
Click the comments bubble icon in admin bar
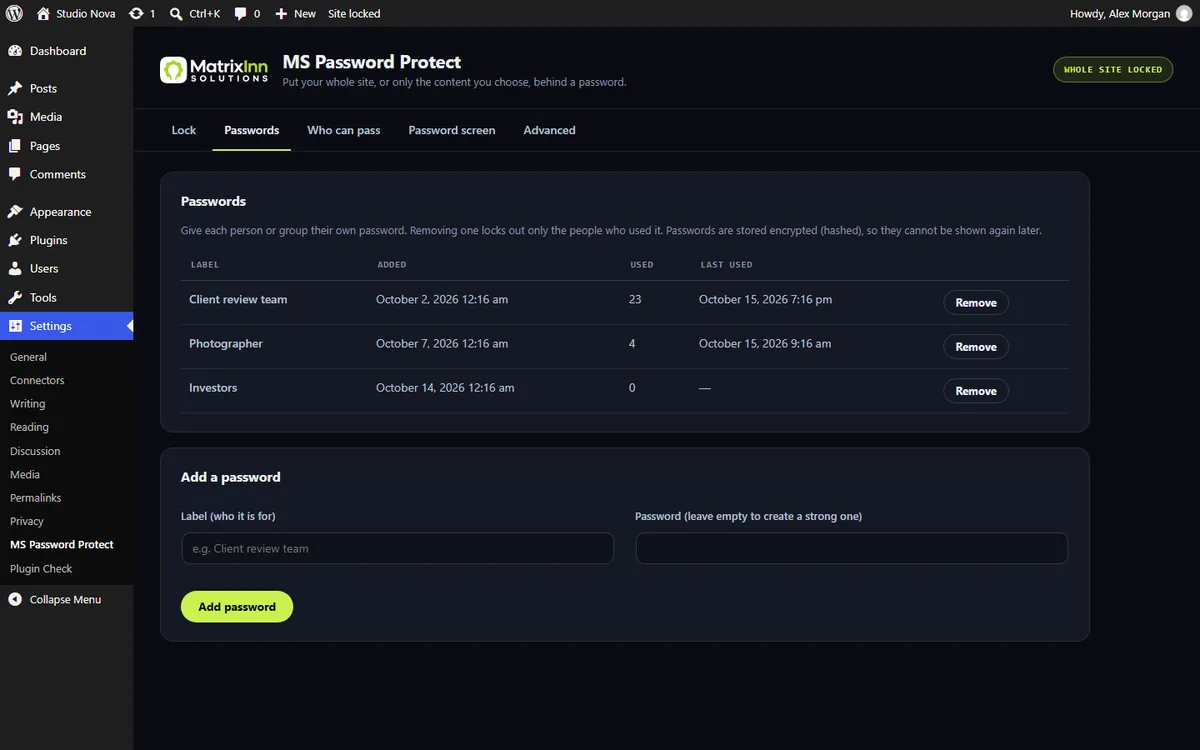click(241, 14)
